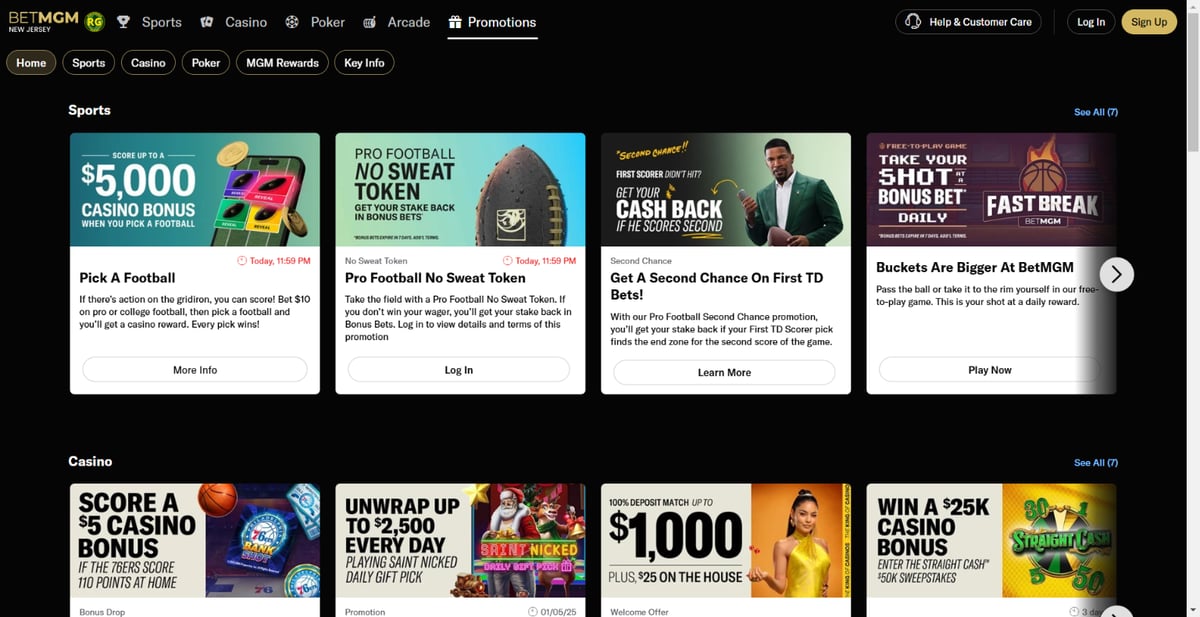Click the "Buckets Are Bigger At BetMGM" title
Screen dimensions: 1200x617
[x=974, y=267]
